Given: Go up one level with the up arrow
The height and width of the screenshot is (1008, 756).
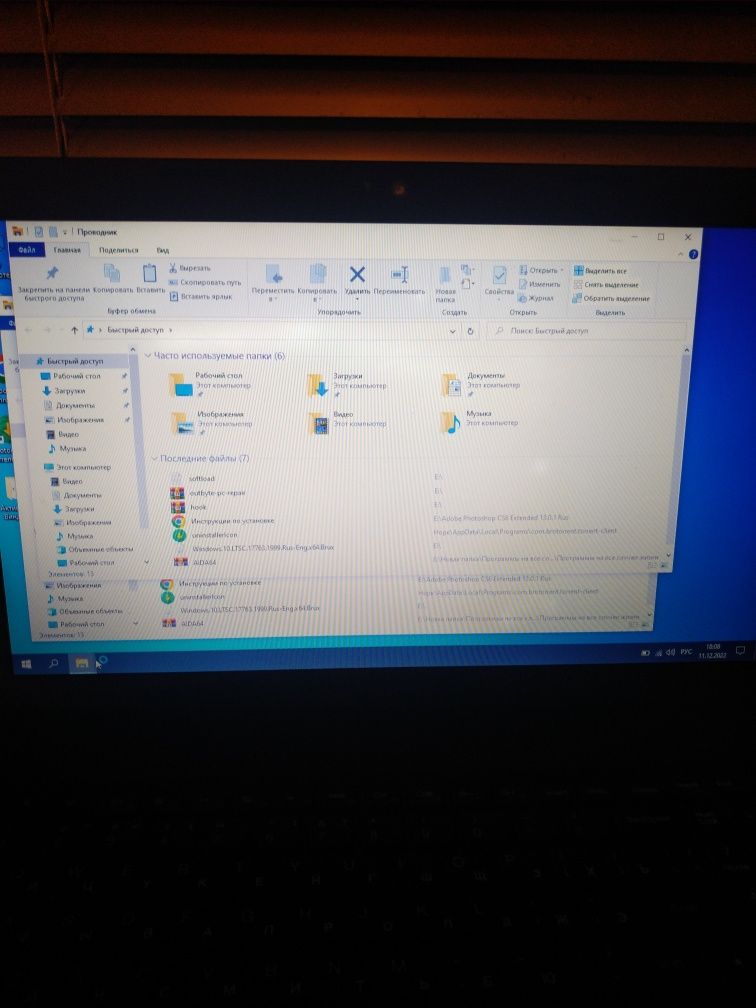Looking at the screenshot, I should click(75, 330).
